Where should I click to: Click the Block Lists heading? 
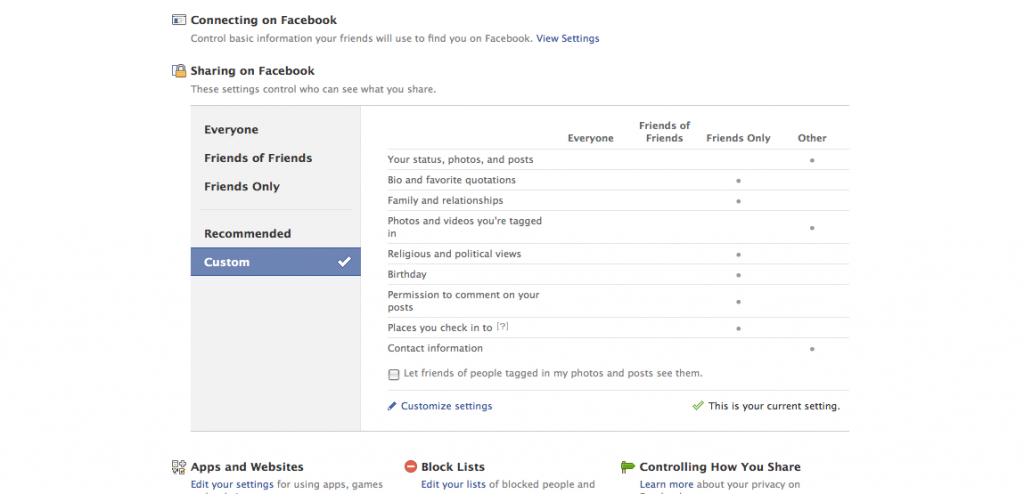pyautogui.click(x=453, y=467)
